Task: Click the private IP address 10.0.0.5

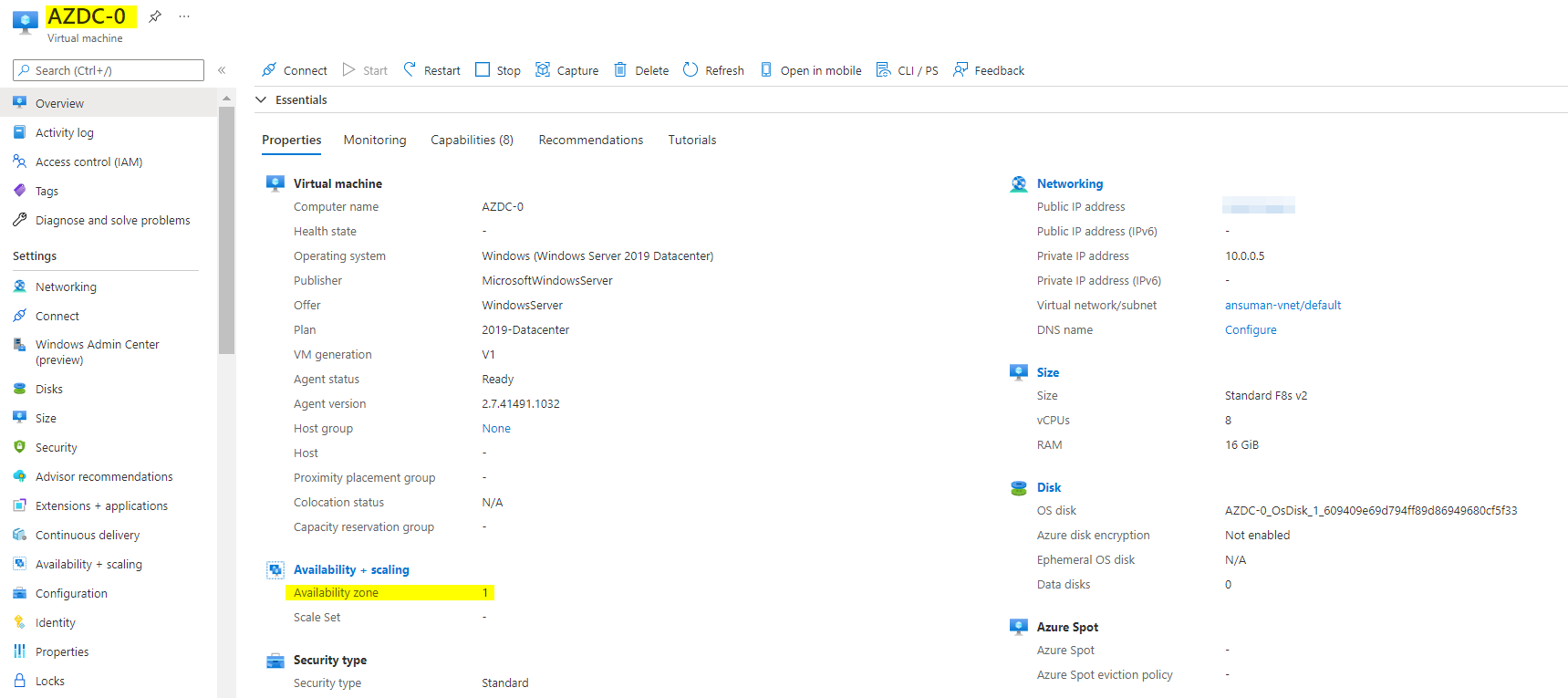Action: 1244,256
